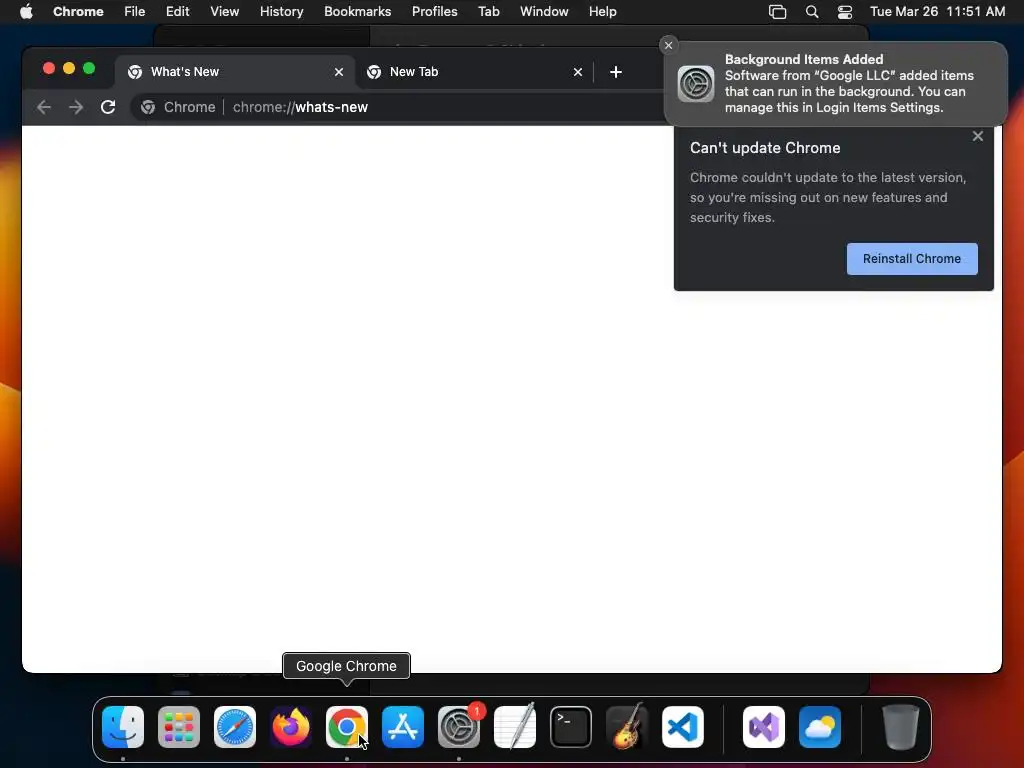Open the Window menu
This screenshot has width=1024, height=768.
544,12
